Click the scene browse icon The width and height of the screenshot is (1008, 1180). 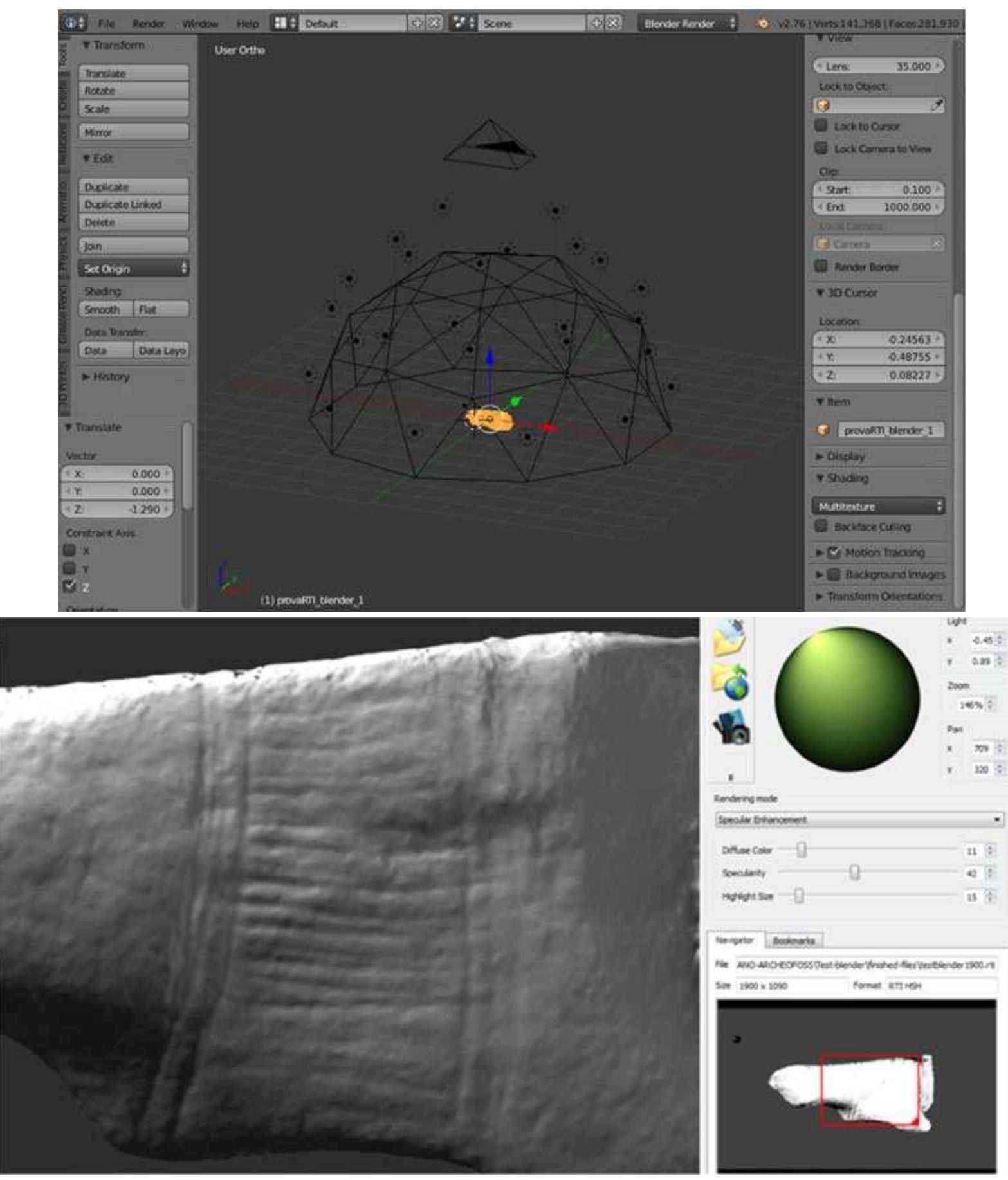(x=463, y=23)
